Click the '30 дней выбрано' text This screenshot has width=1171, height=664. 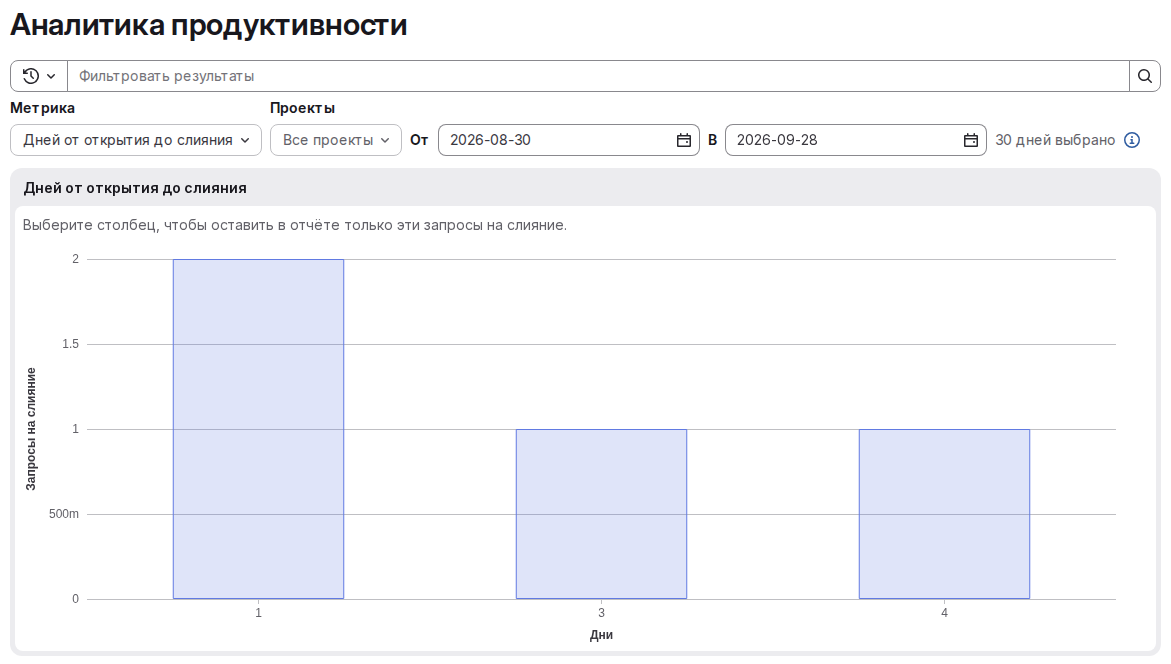click(1054, 140)
